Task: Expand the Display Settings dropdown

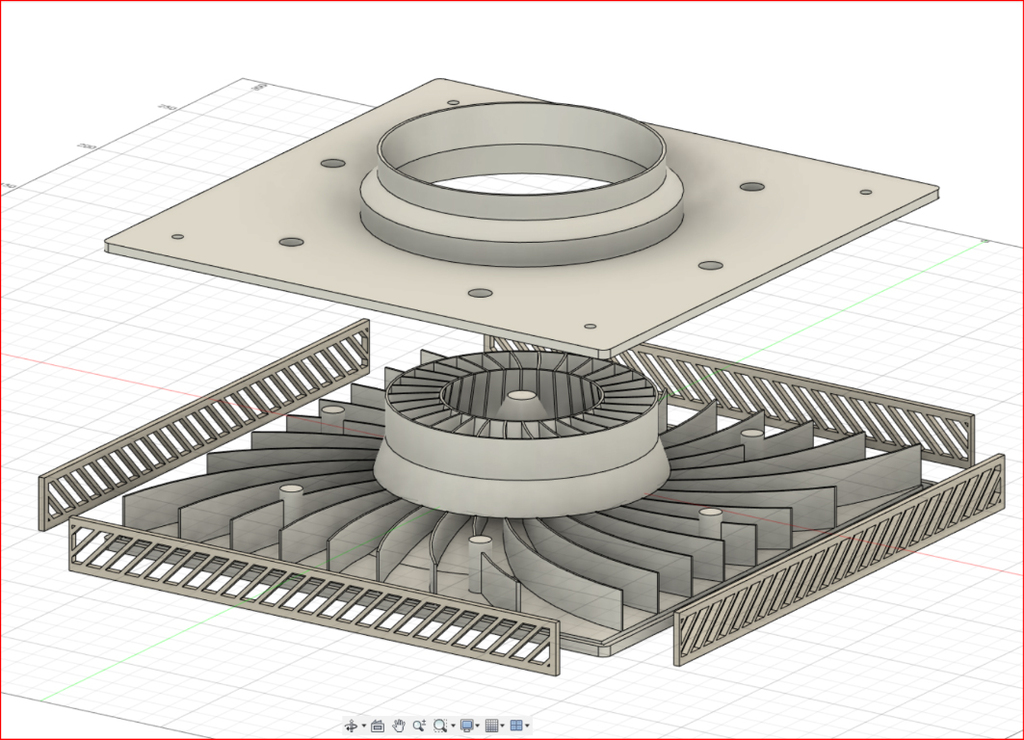Action: pos(477,726)
